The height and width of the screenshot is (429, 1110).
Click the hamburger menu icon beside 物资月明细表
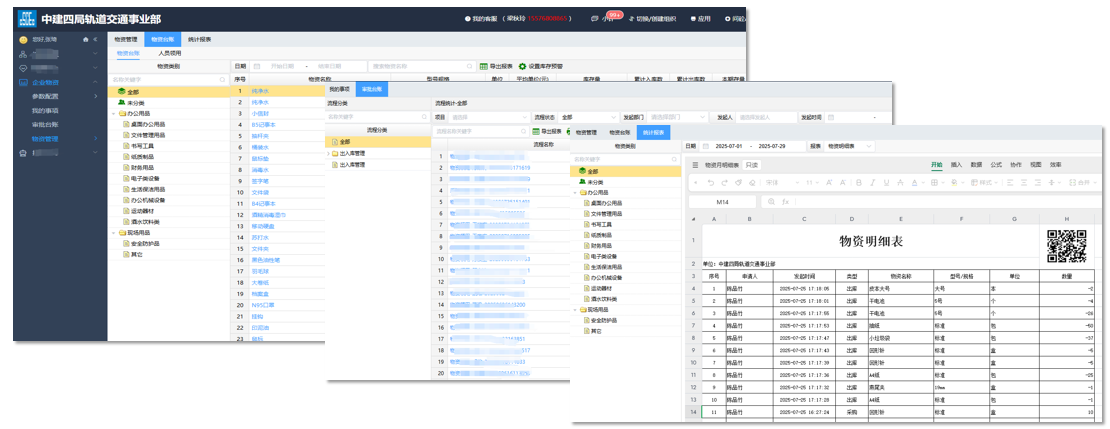click(x=695, y=165)
